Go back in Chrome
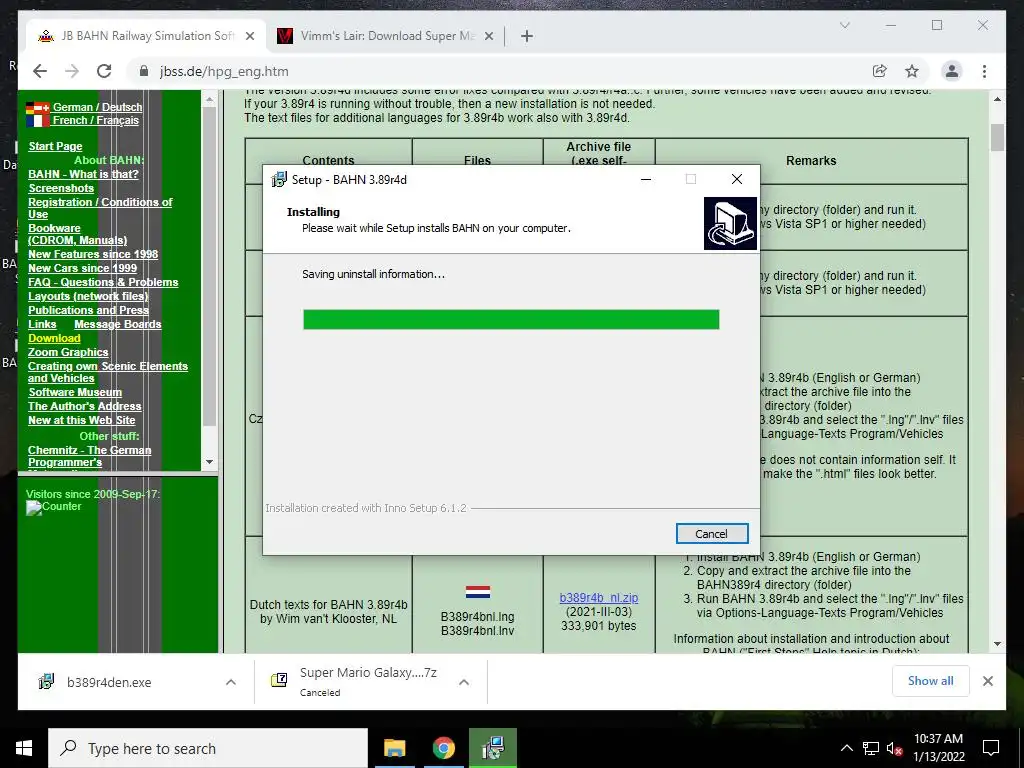This screenshot has height=768, width=1024. click(x=40, y=71)
